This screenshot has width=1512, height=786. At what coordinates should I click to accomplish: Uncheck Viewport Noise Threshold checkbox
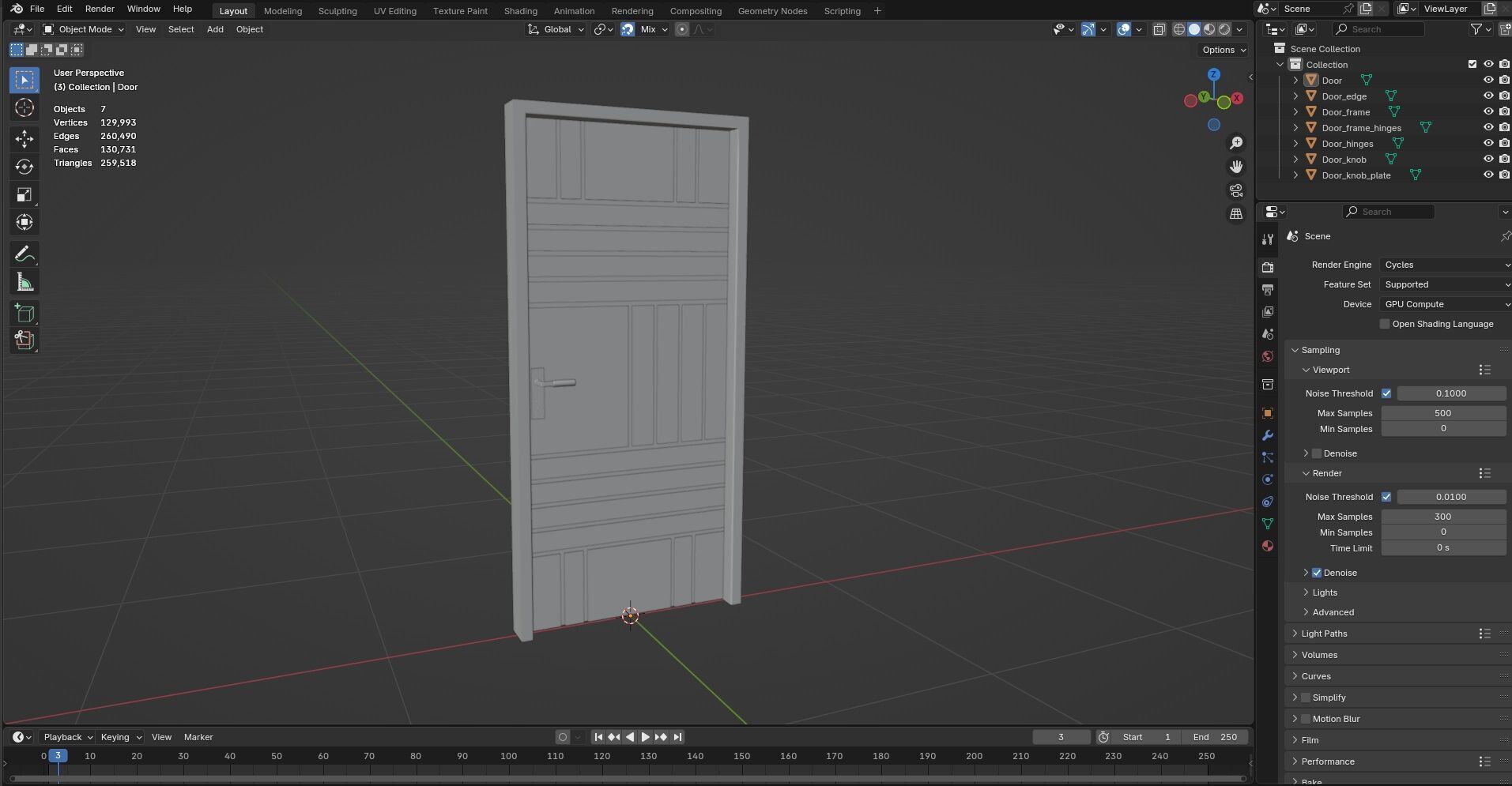tap(1386, 393)
